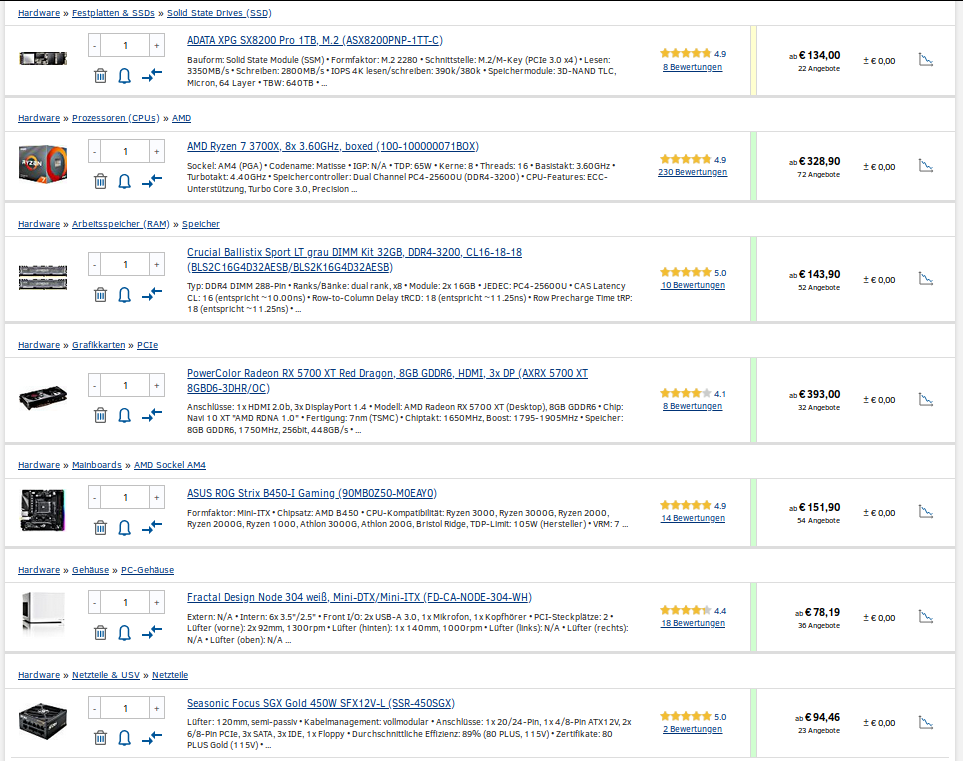Open ASUS ROG Strix B450-I Gaming product link
Screen dimensions: 963x761
(312, 493)
